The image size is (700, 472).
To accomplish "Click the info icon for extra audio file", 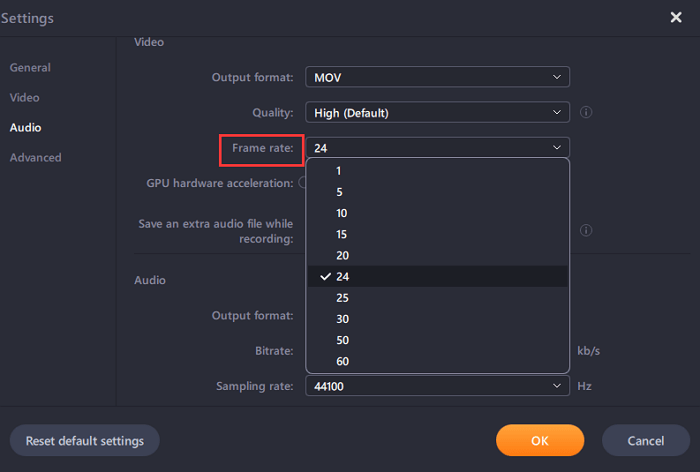I will [x=586, y=230].
